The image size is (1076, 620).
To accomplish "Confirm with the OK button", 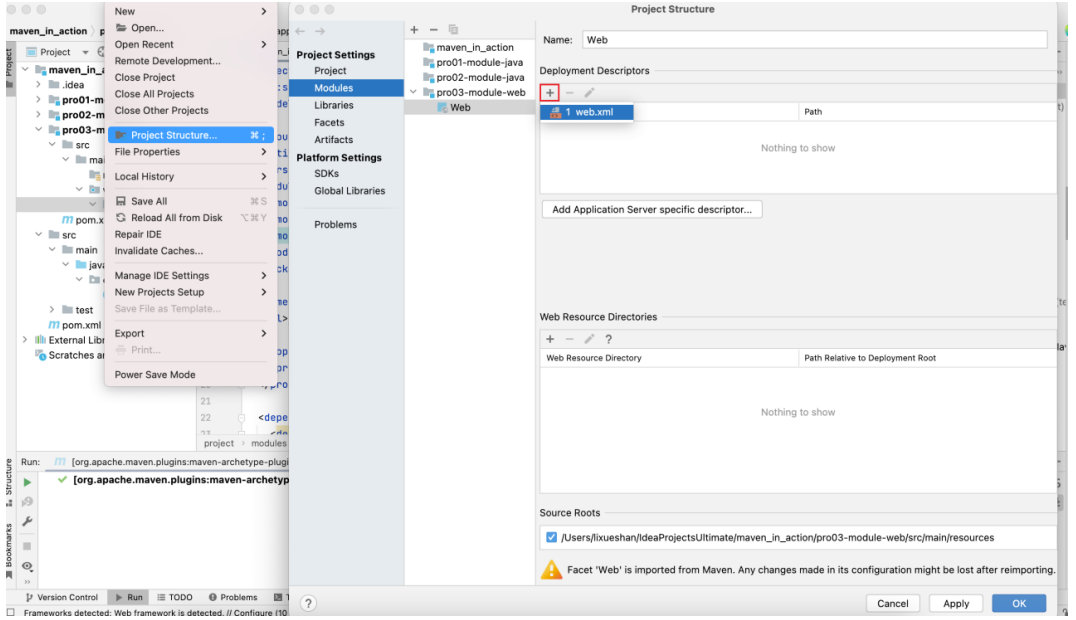I will [x=1018, y=604].
